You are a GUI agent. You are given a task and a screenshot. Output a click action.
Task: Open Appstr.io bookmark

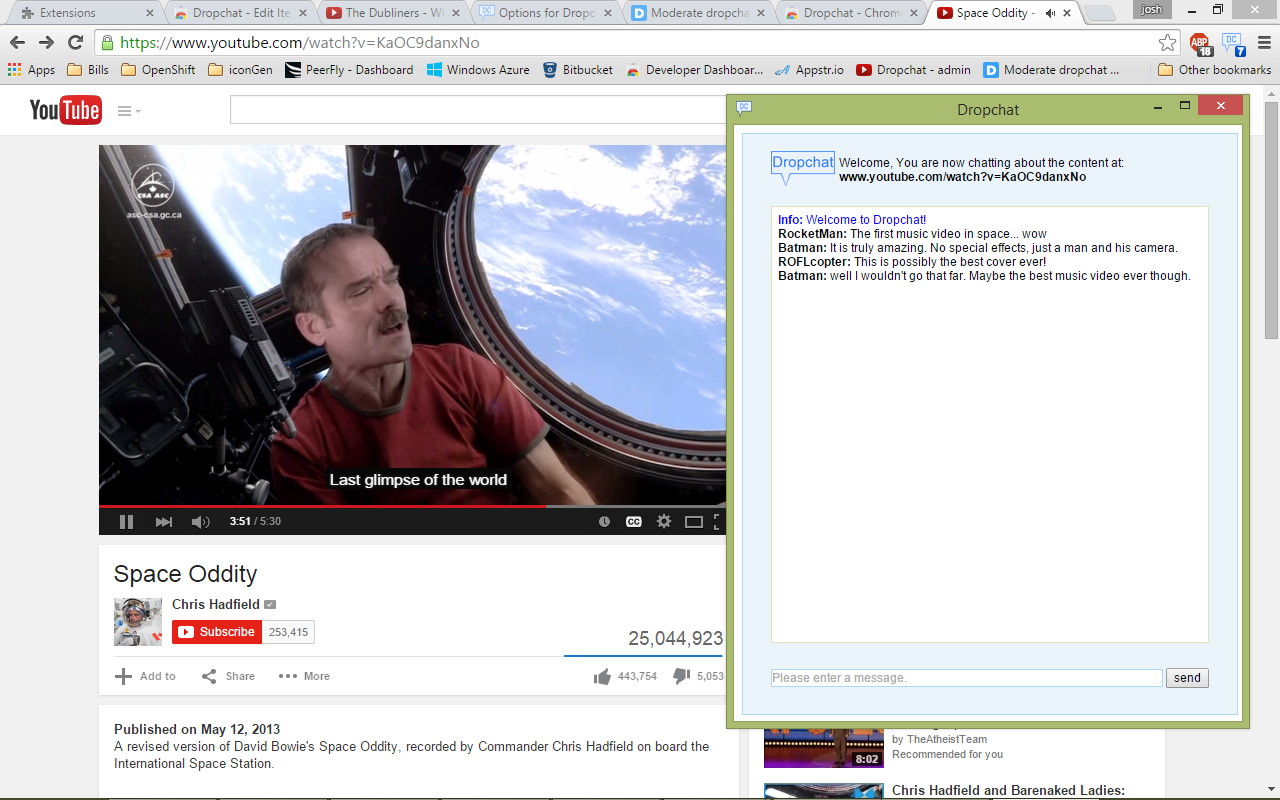(x=809, y=70)
